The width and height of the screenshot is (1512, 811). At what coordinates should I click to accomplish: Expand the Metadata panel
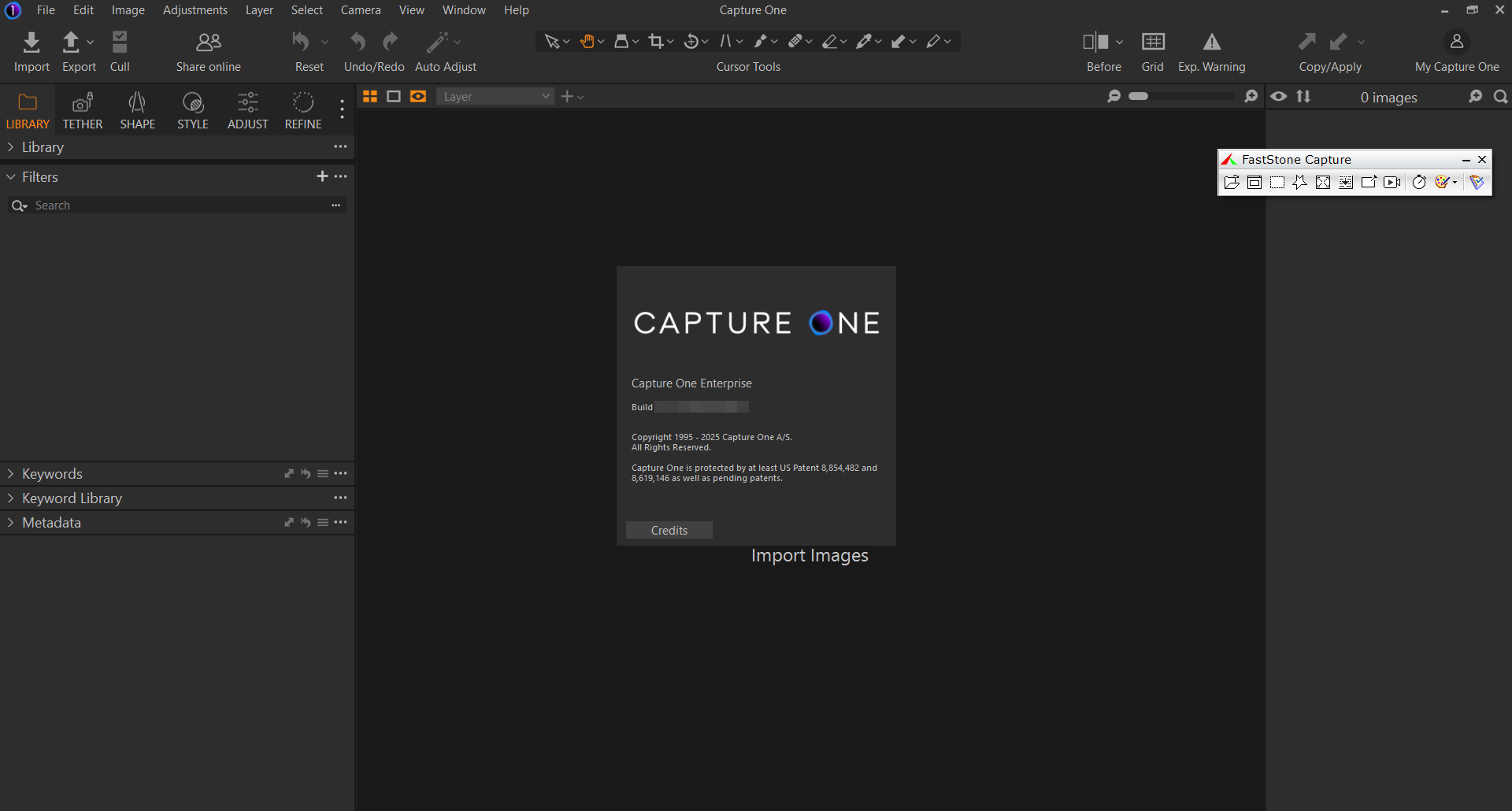(x=10, y=523)
